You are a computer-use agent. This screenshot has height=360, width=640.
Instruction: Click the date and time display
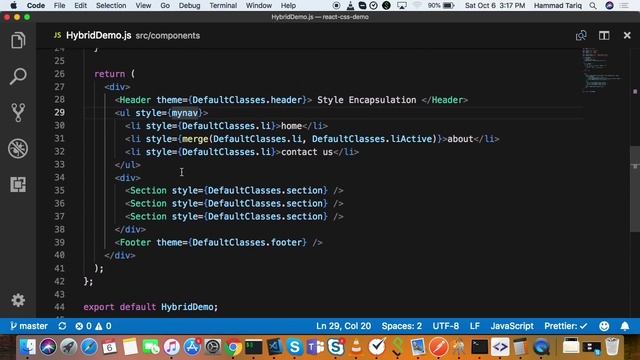(495, 5)
